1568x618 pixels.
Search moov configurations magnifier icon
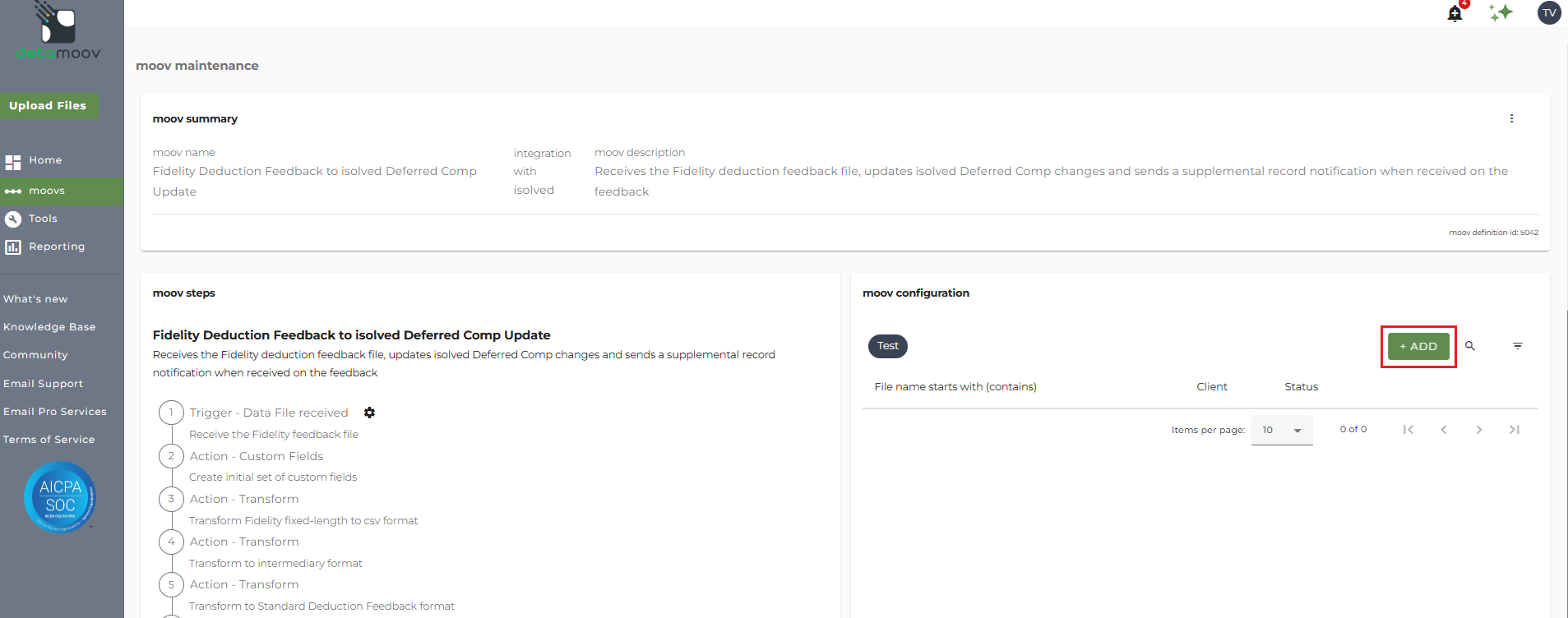(1470, 346)
